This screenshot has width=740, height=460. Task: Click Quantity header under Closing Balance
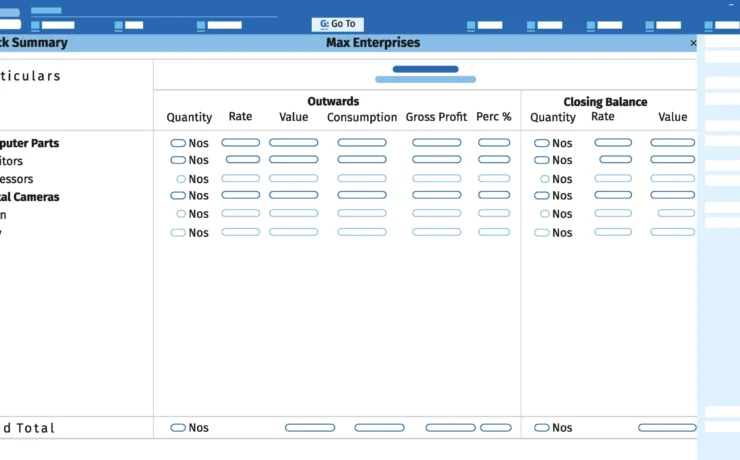553,117
